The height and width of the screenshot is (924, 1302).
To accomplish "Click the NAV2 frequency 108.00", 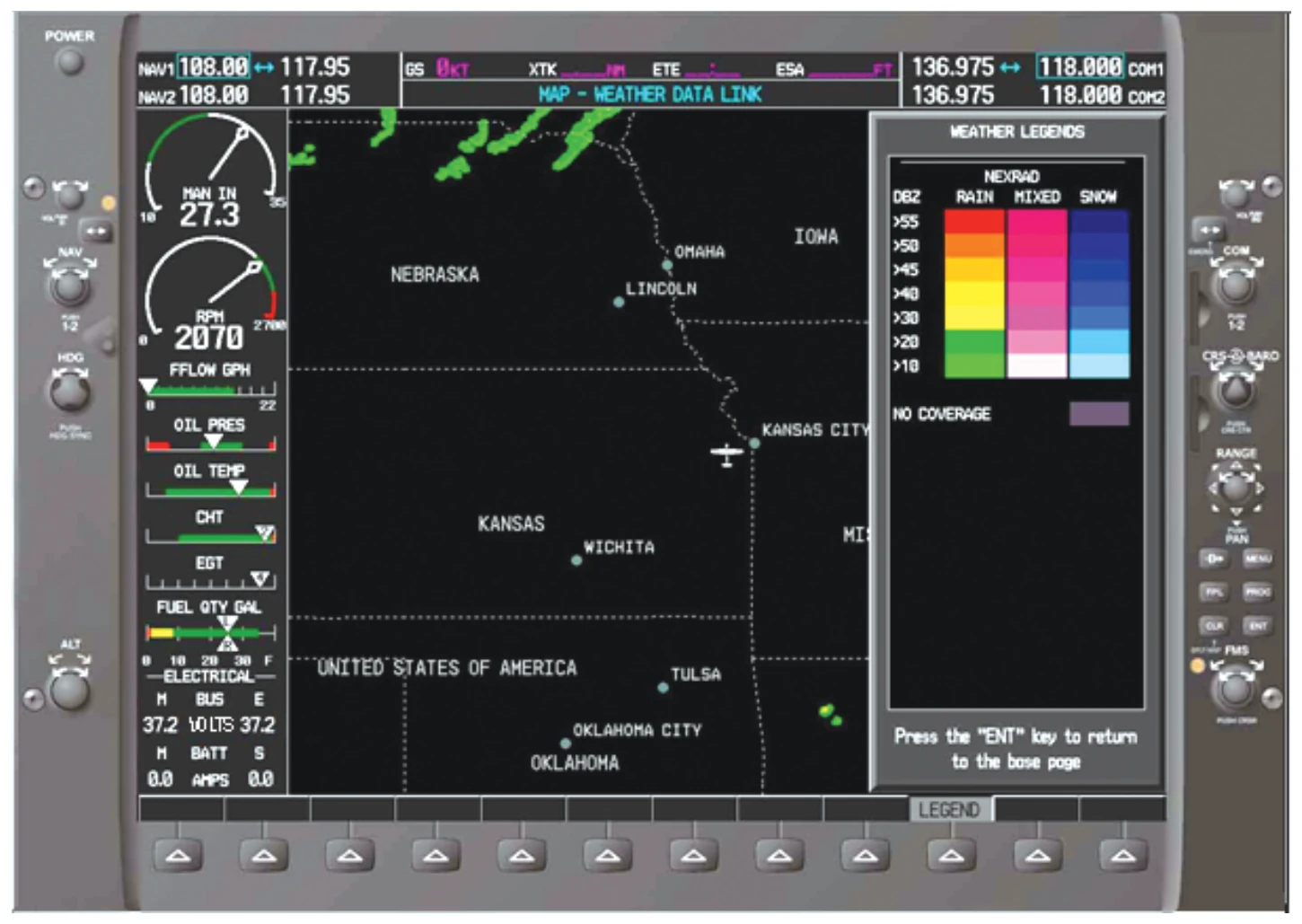I will click(213, 94).
